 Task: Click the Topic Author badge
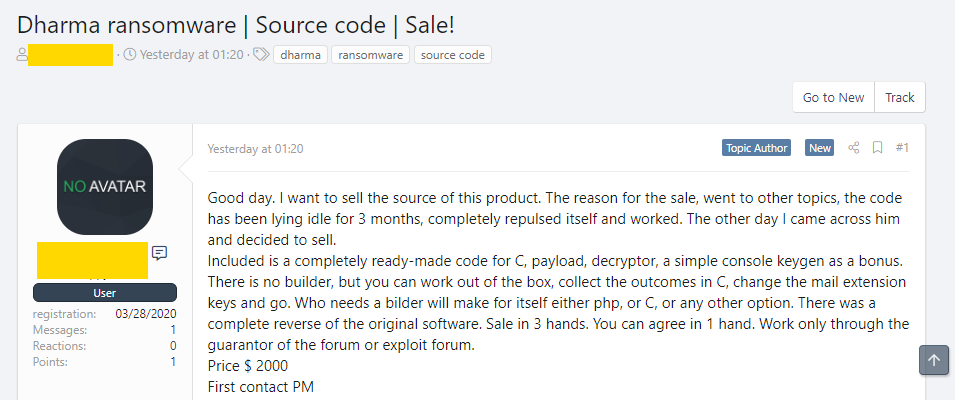pyautogui.click(x=757, y=148)
